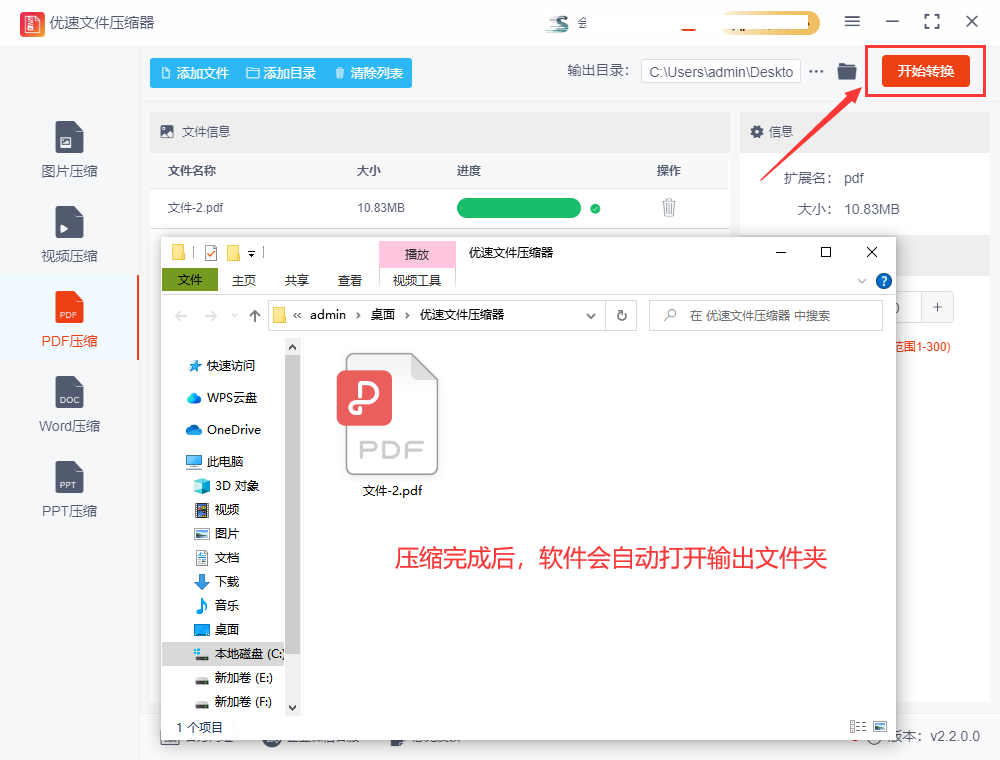Click the green progress bar of 文件-2.pdf
This screenshot has width=1000, height=760.
pos(519,208)
